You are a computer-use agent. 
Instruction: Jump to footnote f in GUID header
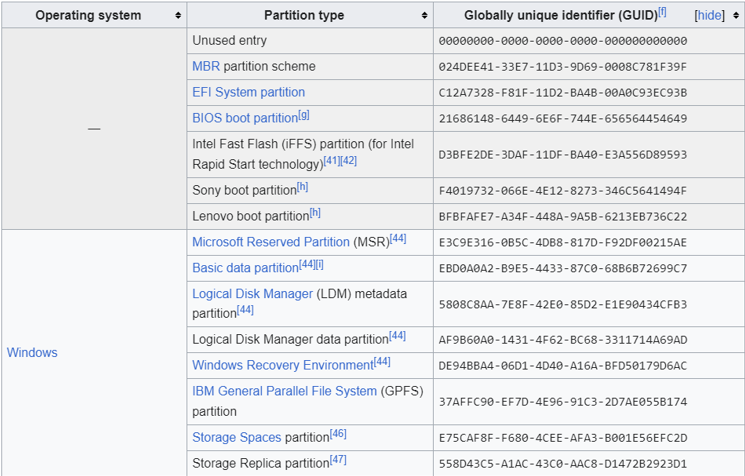(x=662, y=12)
